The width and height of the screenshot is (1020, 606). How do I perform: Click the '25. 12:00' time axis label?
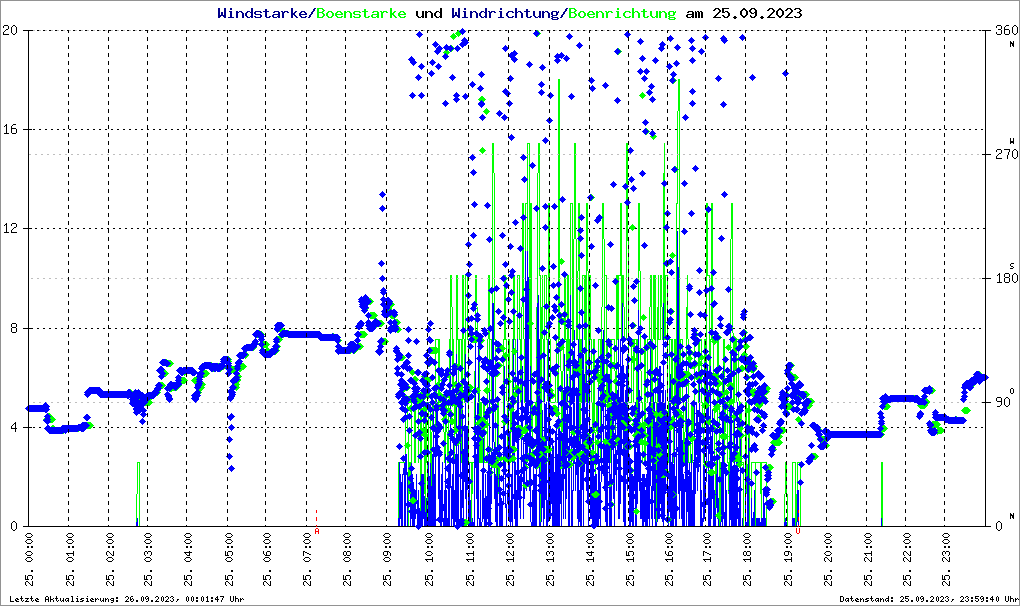tap(510, 560)
